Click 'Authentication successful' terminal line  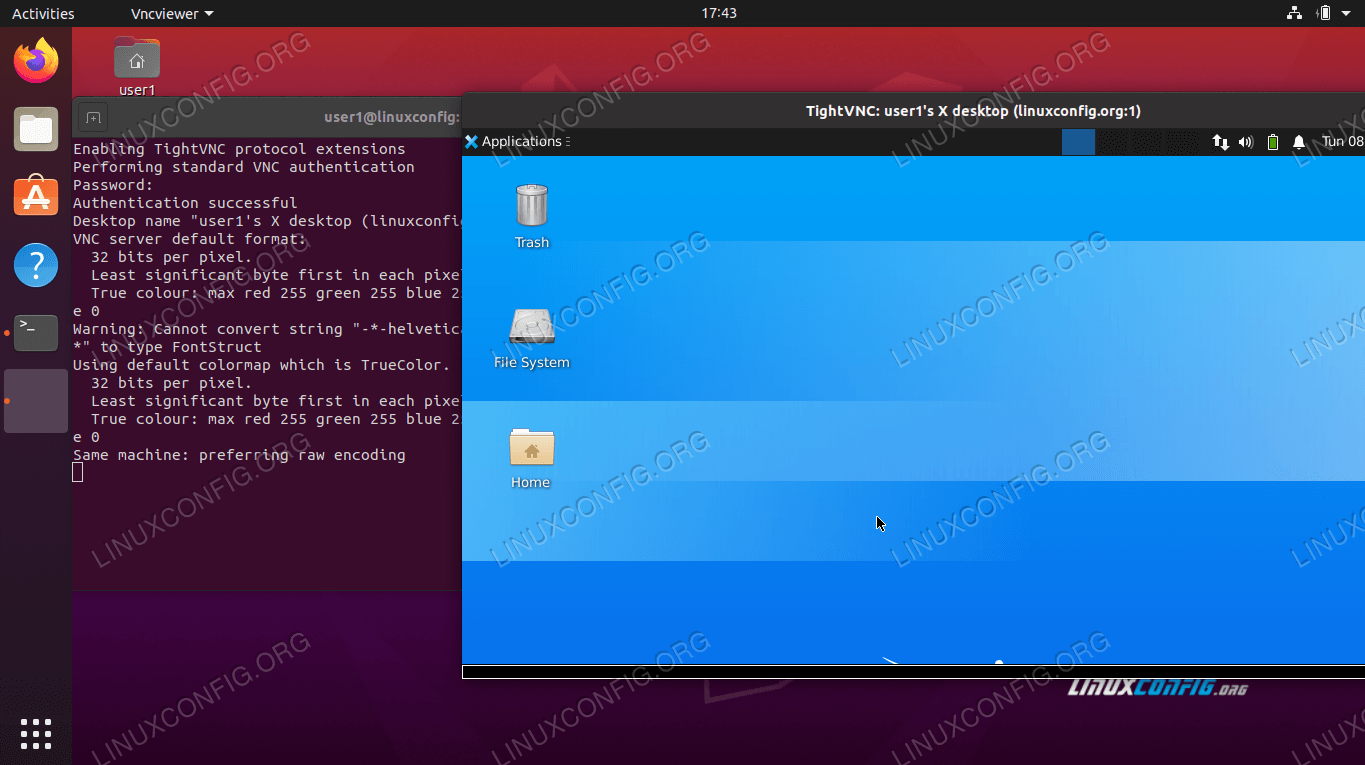click(185, 203)
